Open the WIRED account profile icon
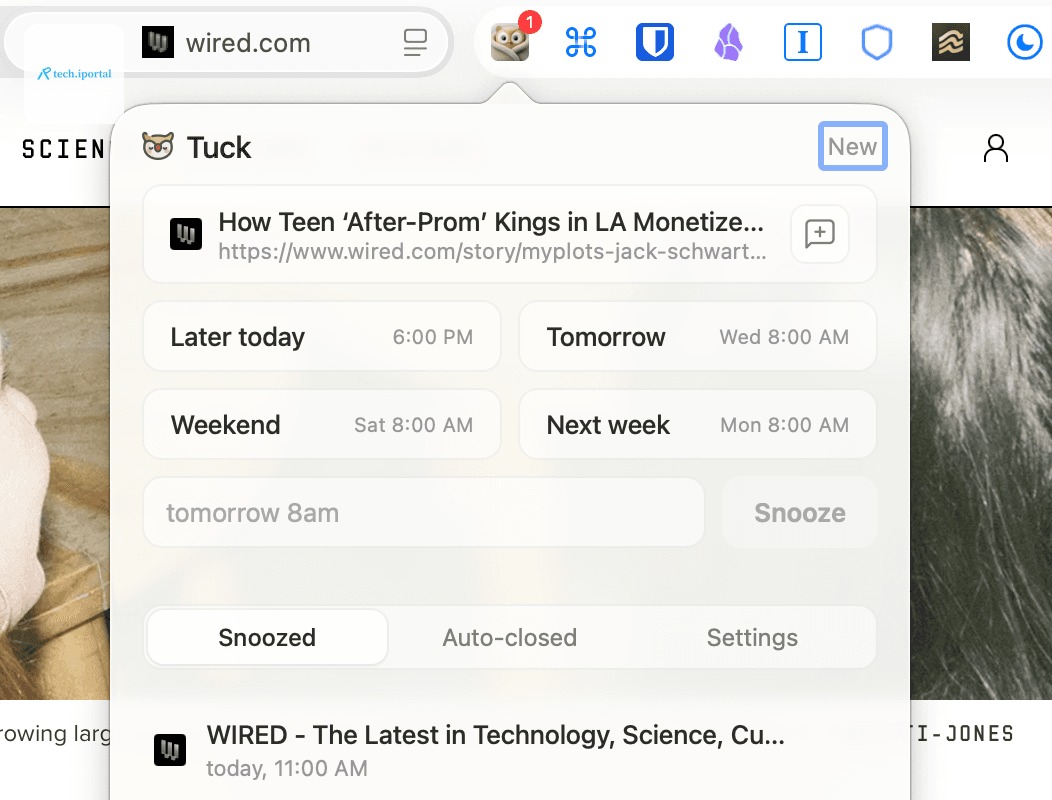 tap(996, 148)
